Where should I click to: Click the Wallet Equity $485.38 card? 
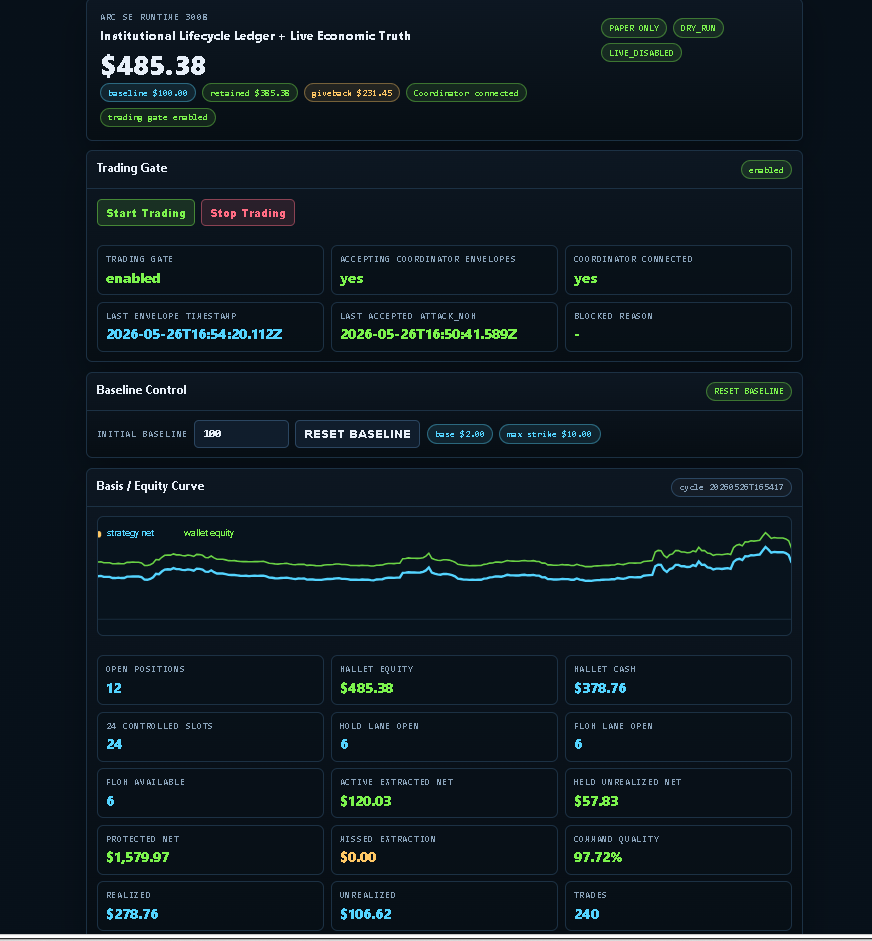[x=444, y=680]
